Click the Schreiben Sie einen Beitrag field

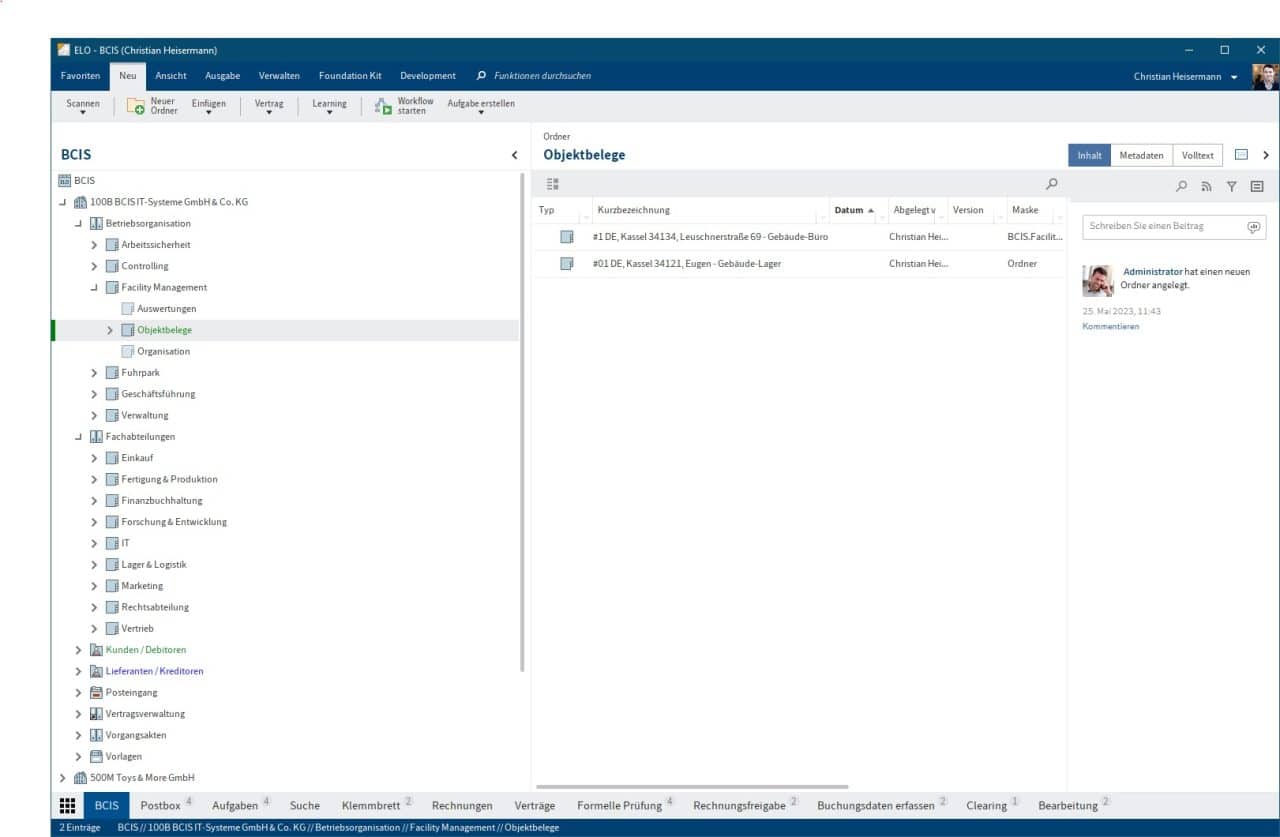pyautogui.click(x=1174, y=227)
